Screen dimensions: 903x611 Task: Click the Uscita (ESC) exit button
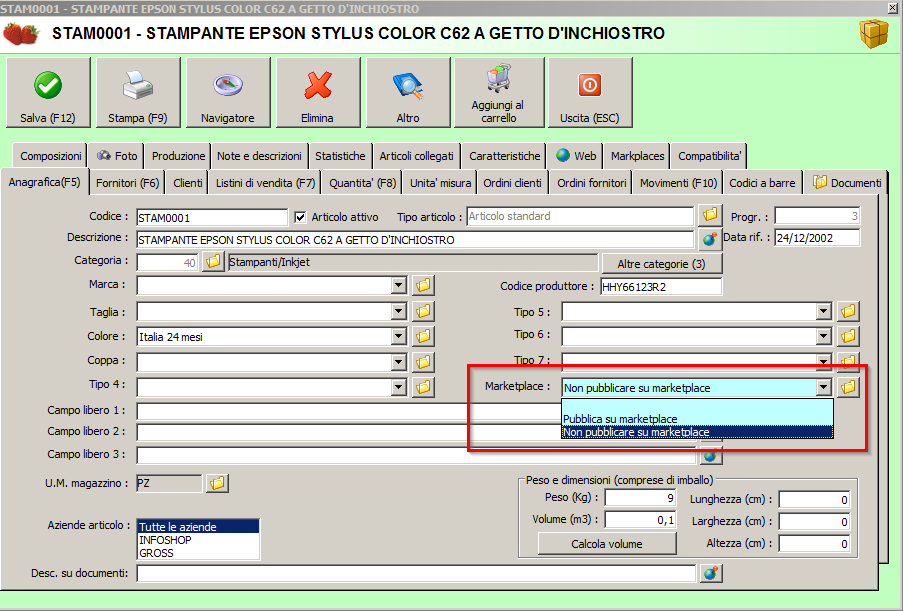pos(590,92)
